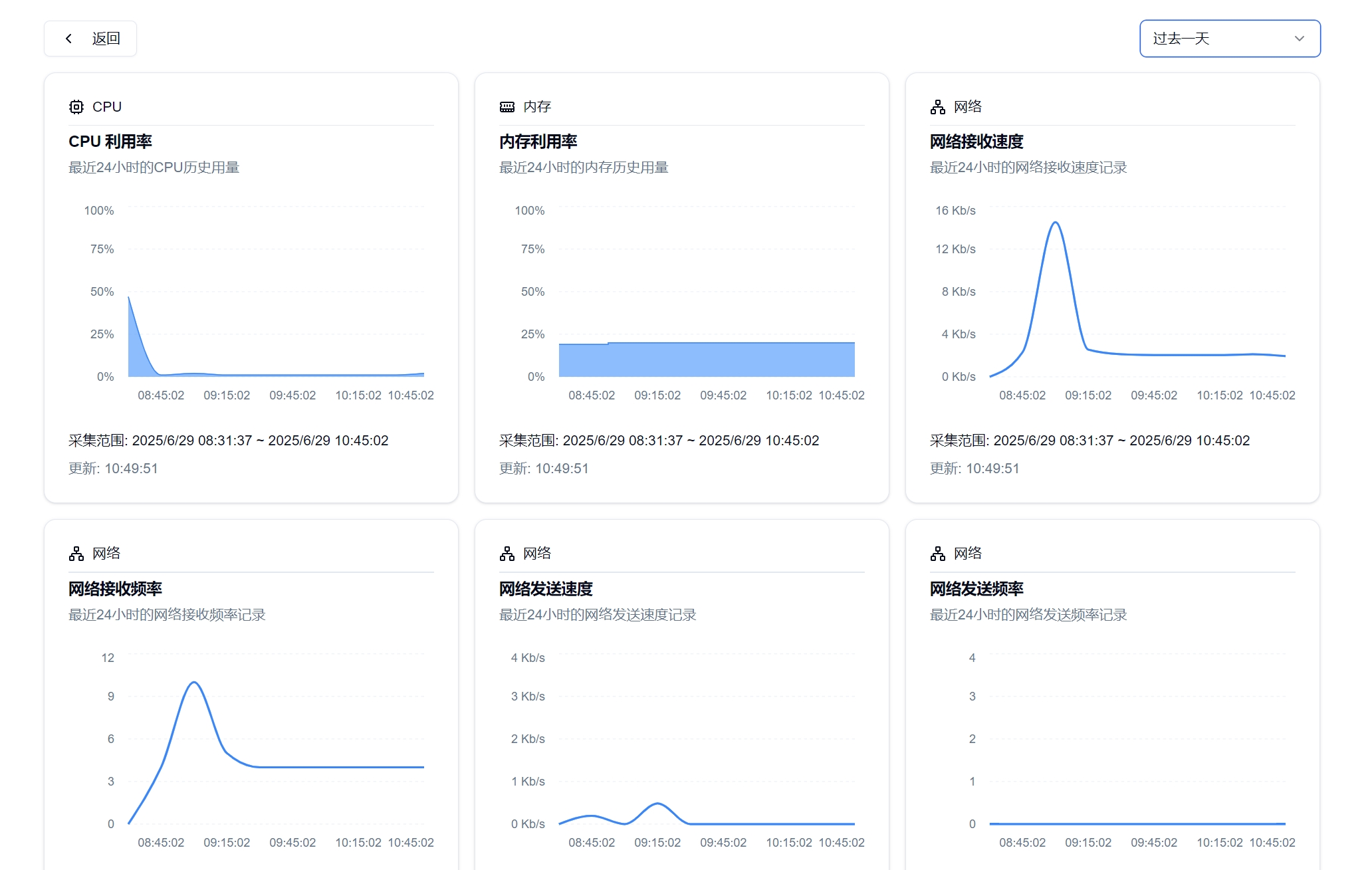Click 更新: 10:49:51 on CPU card
Viewport: 1372px width, 870px height.
(114, 469)
